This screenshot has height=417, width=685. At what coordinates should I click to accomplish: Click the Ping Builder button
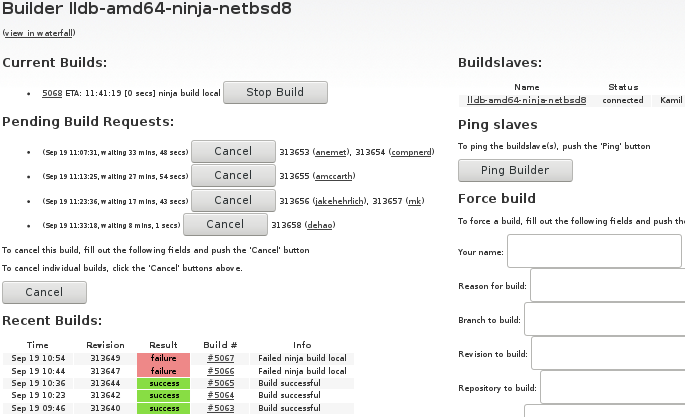pyautogui.click(x=515, y=170)
